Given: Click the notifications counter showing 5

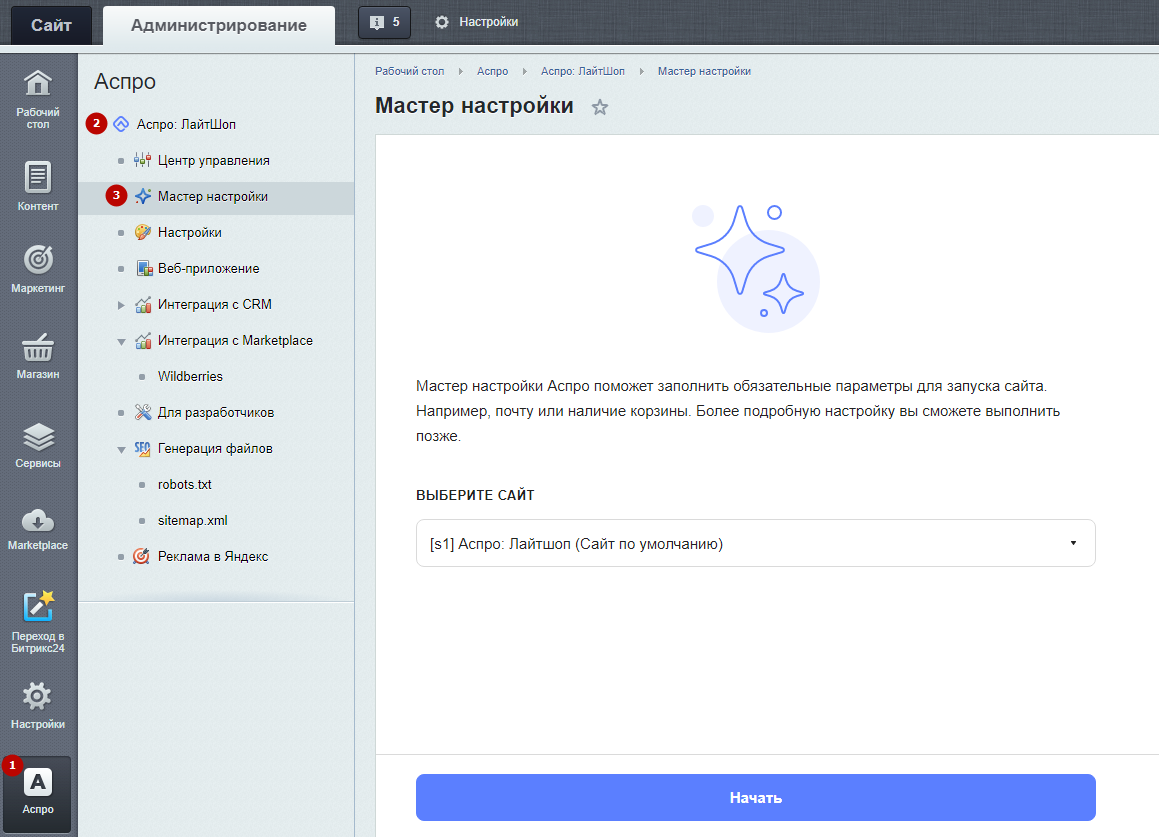Looking at the screenshot, I should 384,22.
